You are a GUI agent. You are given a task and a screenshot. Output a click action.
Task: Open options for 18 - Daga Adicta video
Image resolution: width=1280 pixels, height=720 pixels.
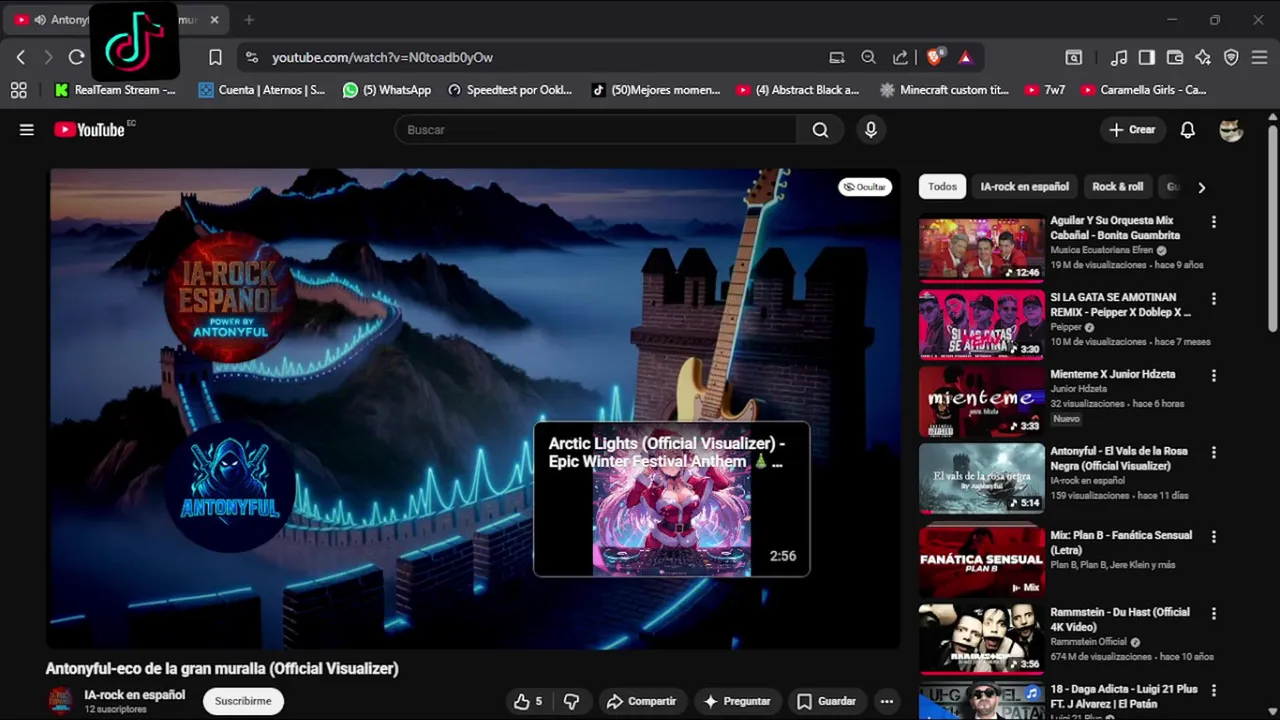point(1214,691)
